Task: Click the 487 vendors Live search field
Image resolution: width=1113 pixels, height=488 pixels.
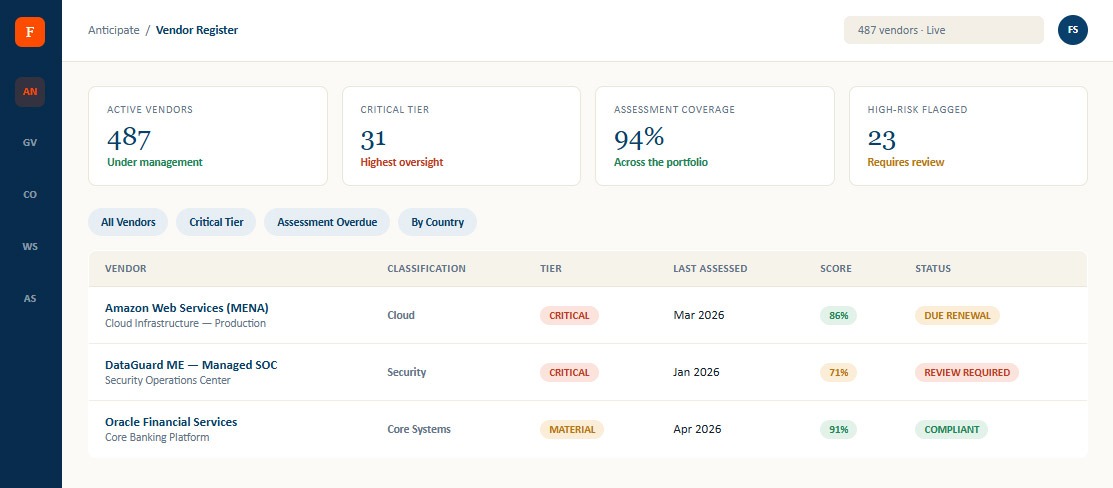Action: click(x=943, y=31)
